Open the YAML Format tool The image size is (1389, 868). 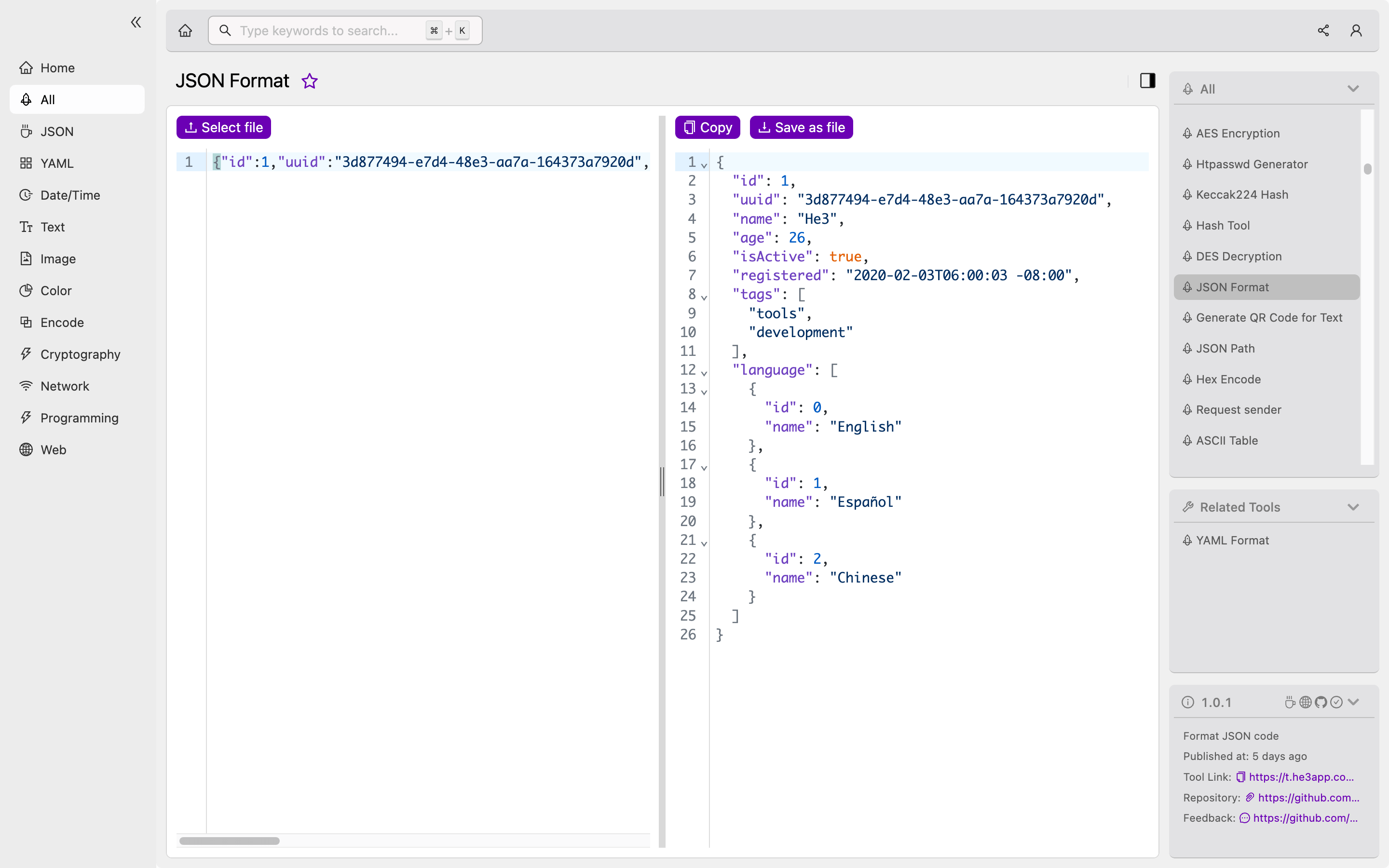point(1232,540)
